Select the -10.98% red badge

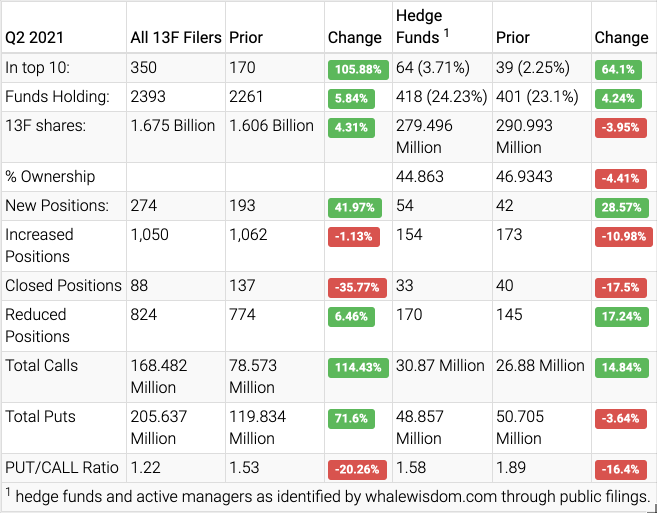pyautogui.click(x=622, y=236)
